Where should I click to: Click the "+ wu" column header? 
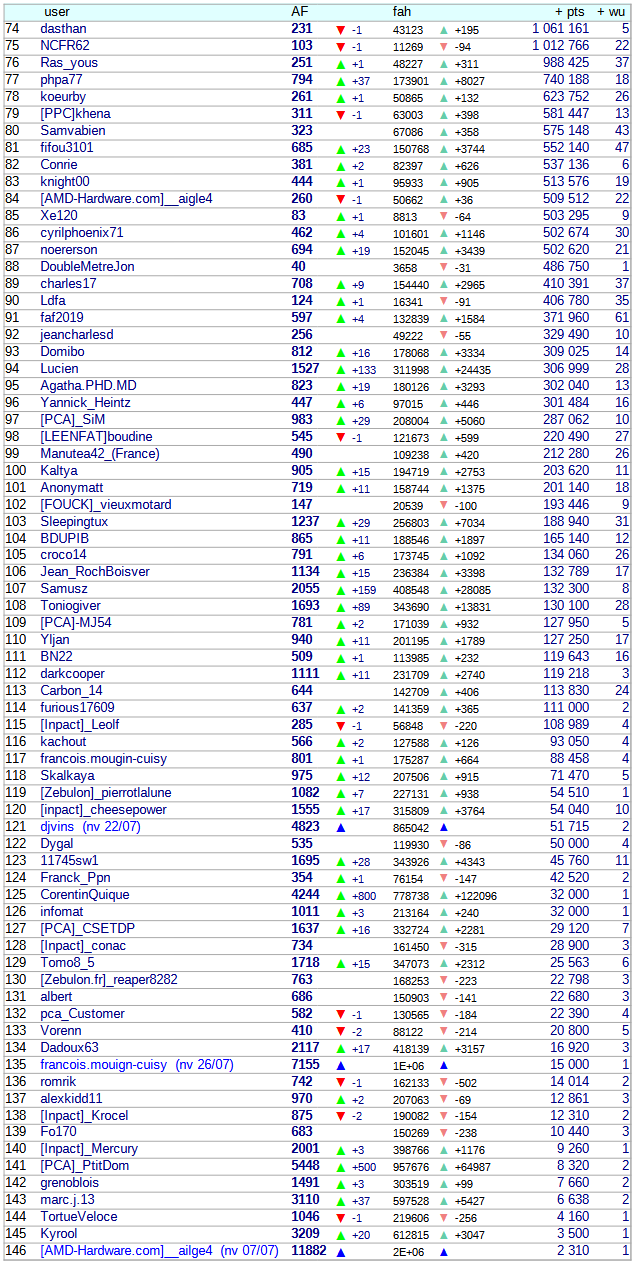[x=613, y=11]
